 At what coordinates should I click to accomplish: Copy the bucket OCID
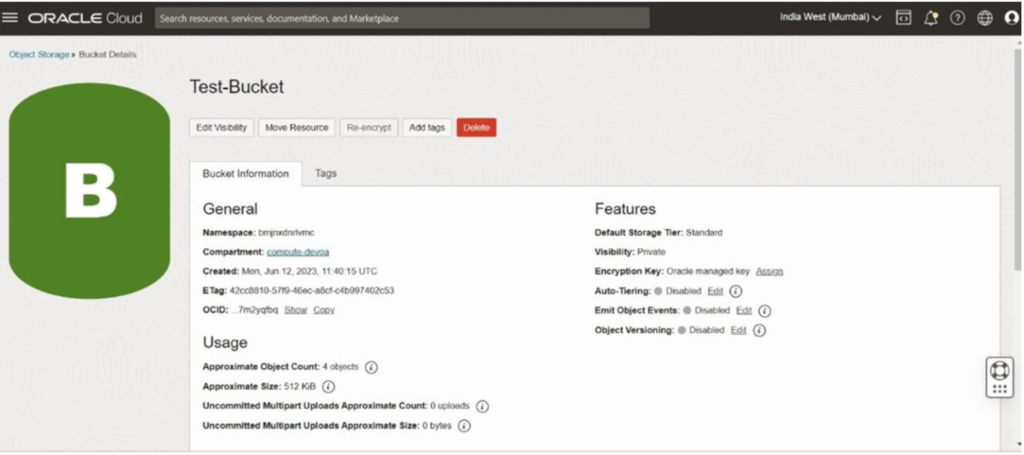(324, 310)
